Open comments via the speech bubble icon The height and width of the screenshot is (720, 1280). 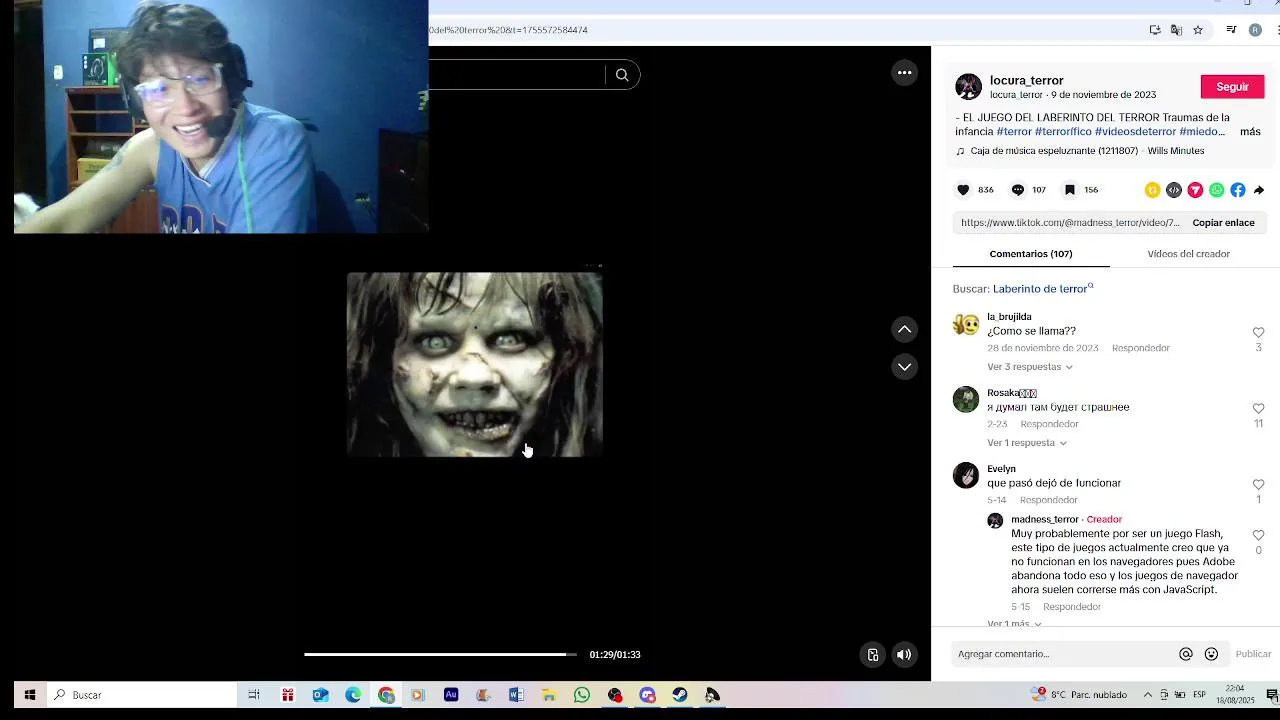click(x=1017, y=190)
